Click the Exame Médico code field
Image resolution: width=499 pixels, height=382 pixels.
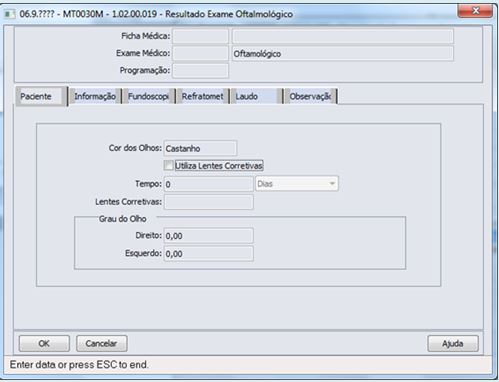200,53
